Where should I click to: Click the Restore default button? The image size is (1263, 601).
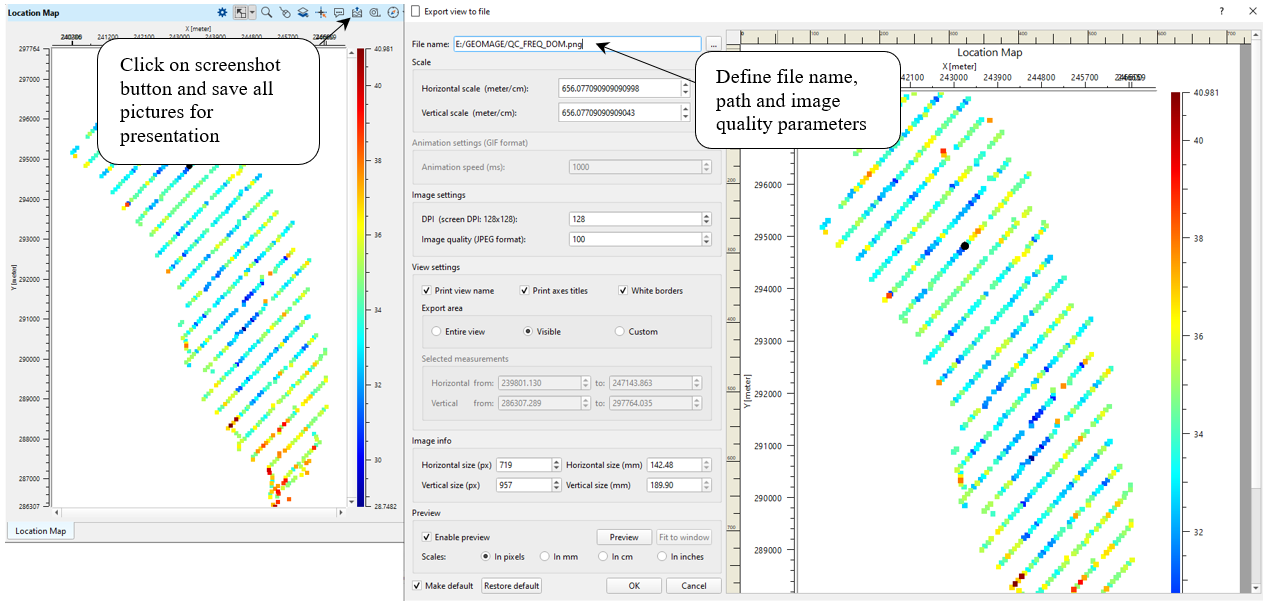coord(511,585)
